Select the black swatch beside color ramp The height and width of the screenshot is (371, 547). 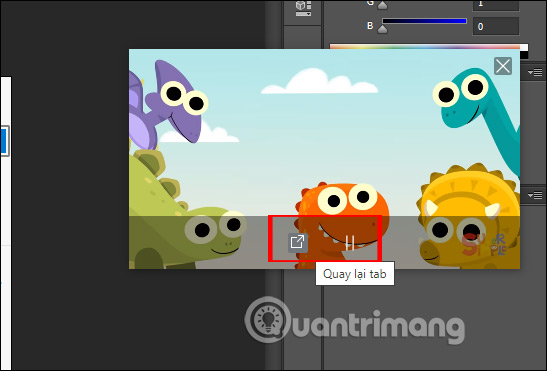coord(524,55)
